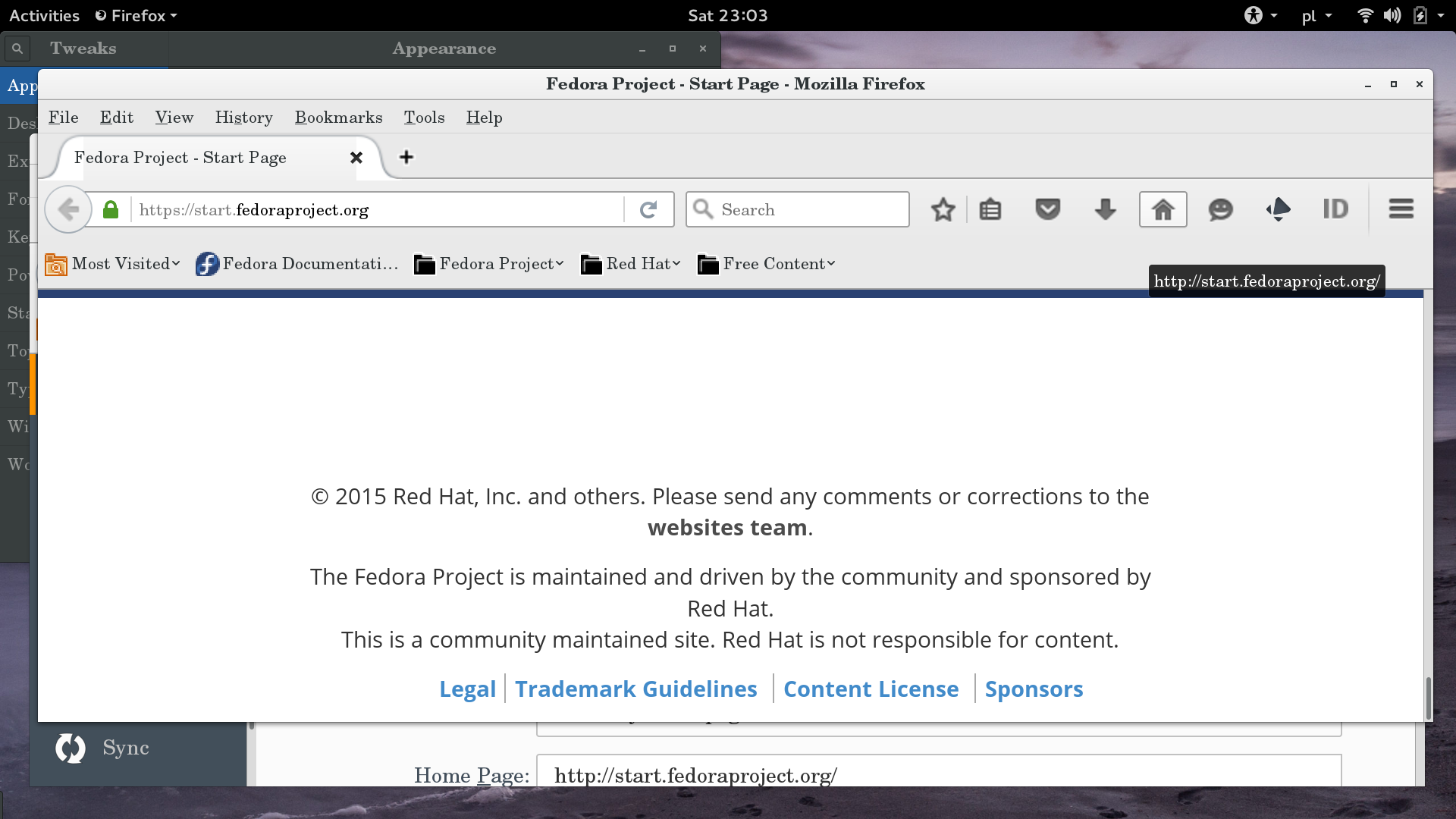Minimize the Tweaks window
The height and width of the screenshot is (819, 1456).
[642, 49]
